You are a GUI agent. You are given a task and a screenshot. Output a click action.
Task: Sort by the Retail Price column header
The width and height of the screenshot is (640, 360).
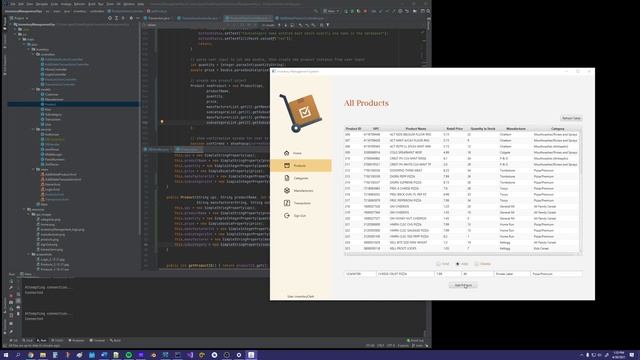(x=454, y=129)
